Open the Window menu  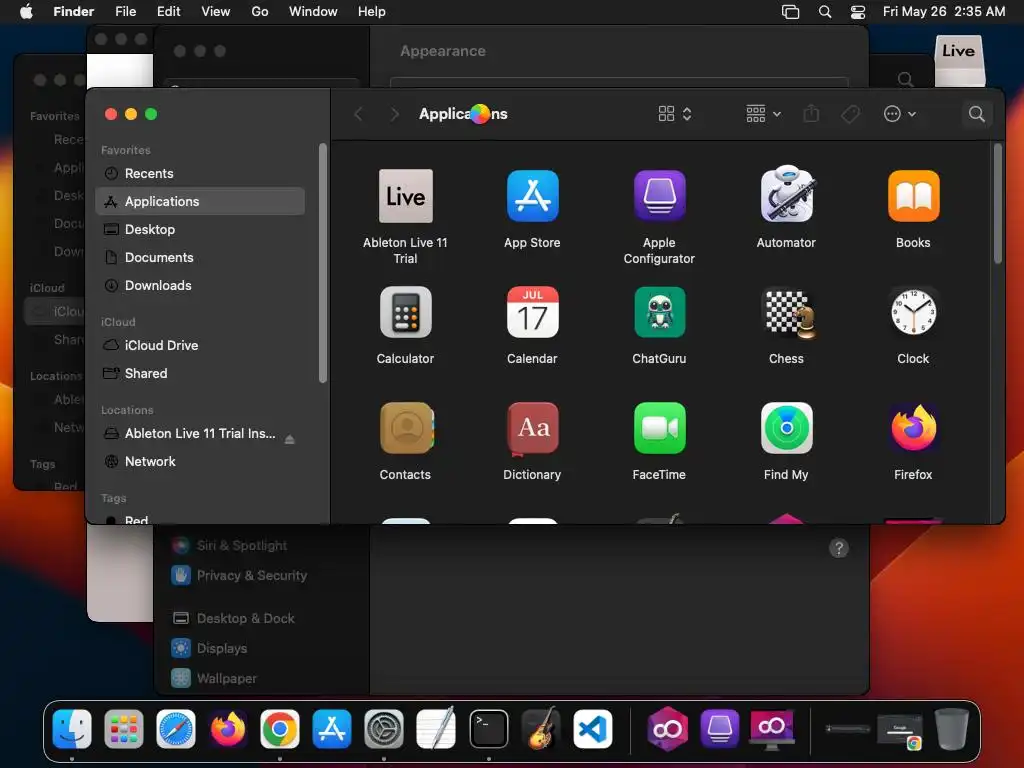click(x=313, y=11)
